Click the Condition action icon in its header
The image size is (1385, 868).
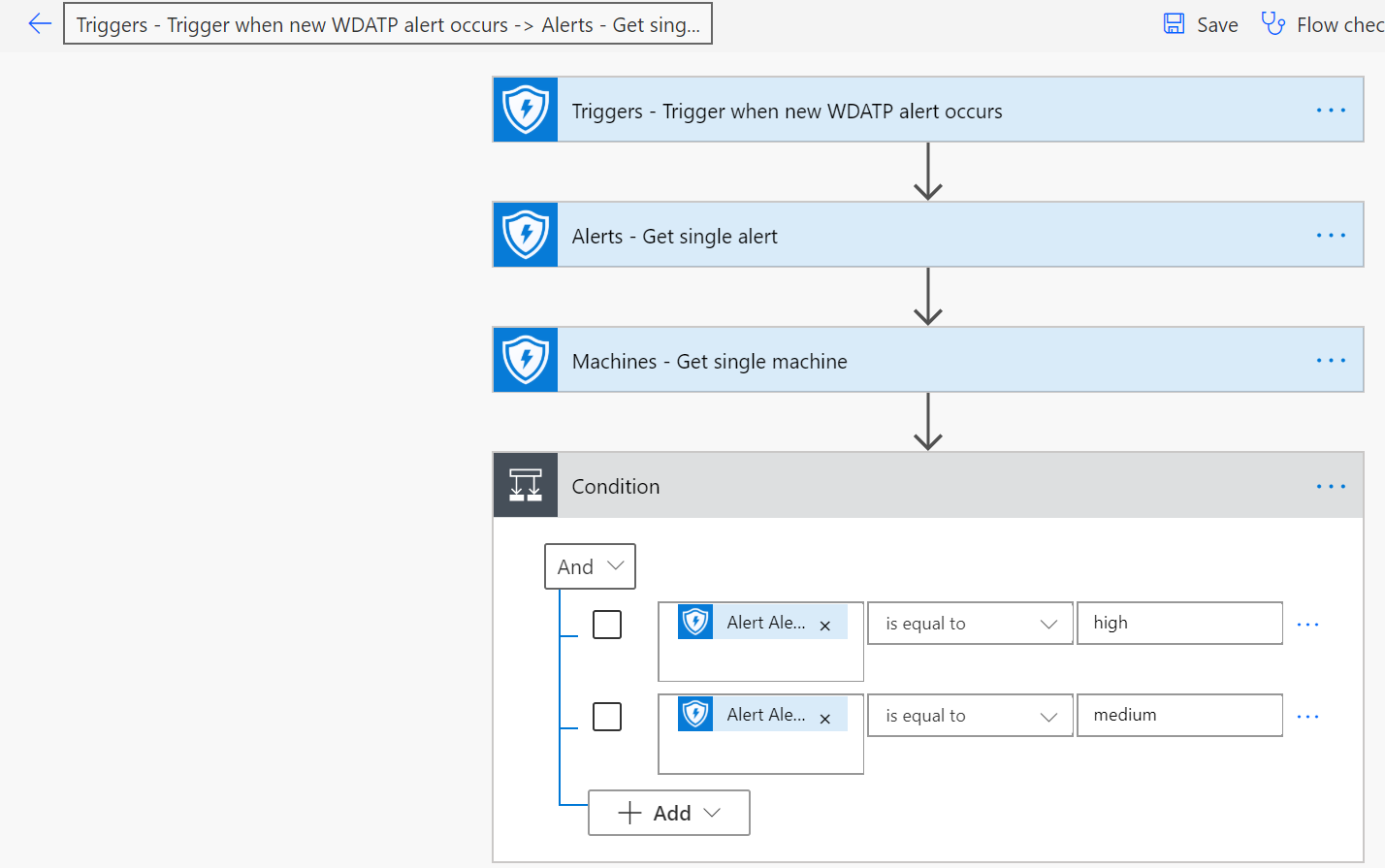point(525,485)
